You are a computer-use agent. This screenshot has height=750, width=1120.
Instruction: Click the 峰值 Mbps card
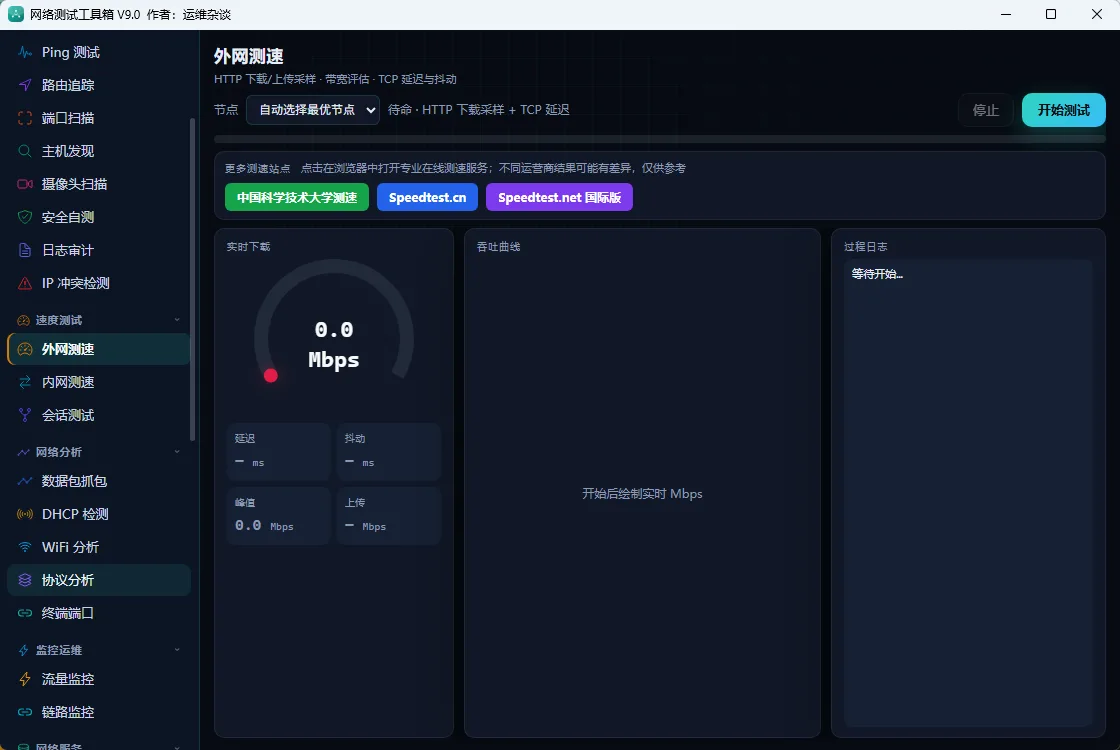click(x=279, y=516)
